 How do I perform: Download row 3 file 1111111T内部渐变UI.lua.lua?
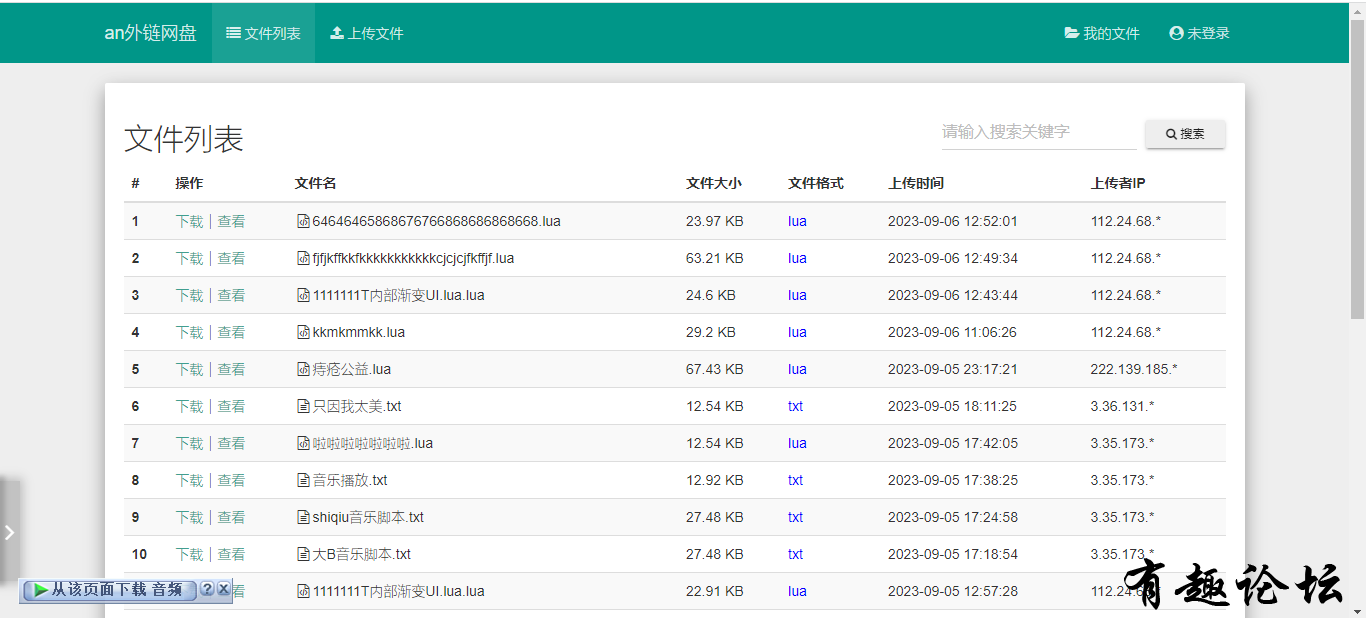189,295
